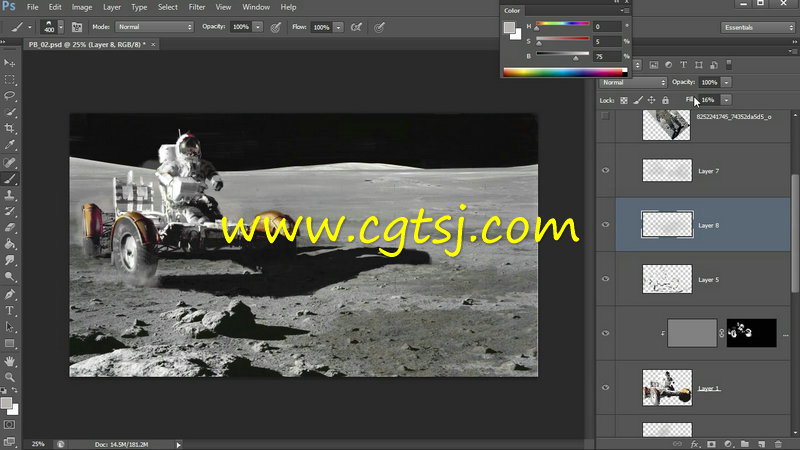Image resolution: width=800 pixels, height=450 pixels.
Task: Lock image pixels
Action: (638, 101)
